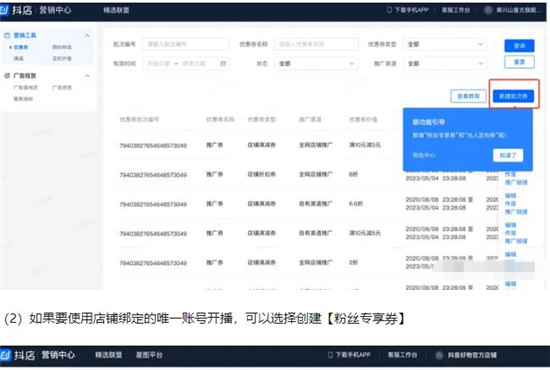The height and width of the screenshot is (370, 550).
Task: Click 下载手机APP in the lower header
Action: click(x=349, y=355)
